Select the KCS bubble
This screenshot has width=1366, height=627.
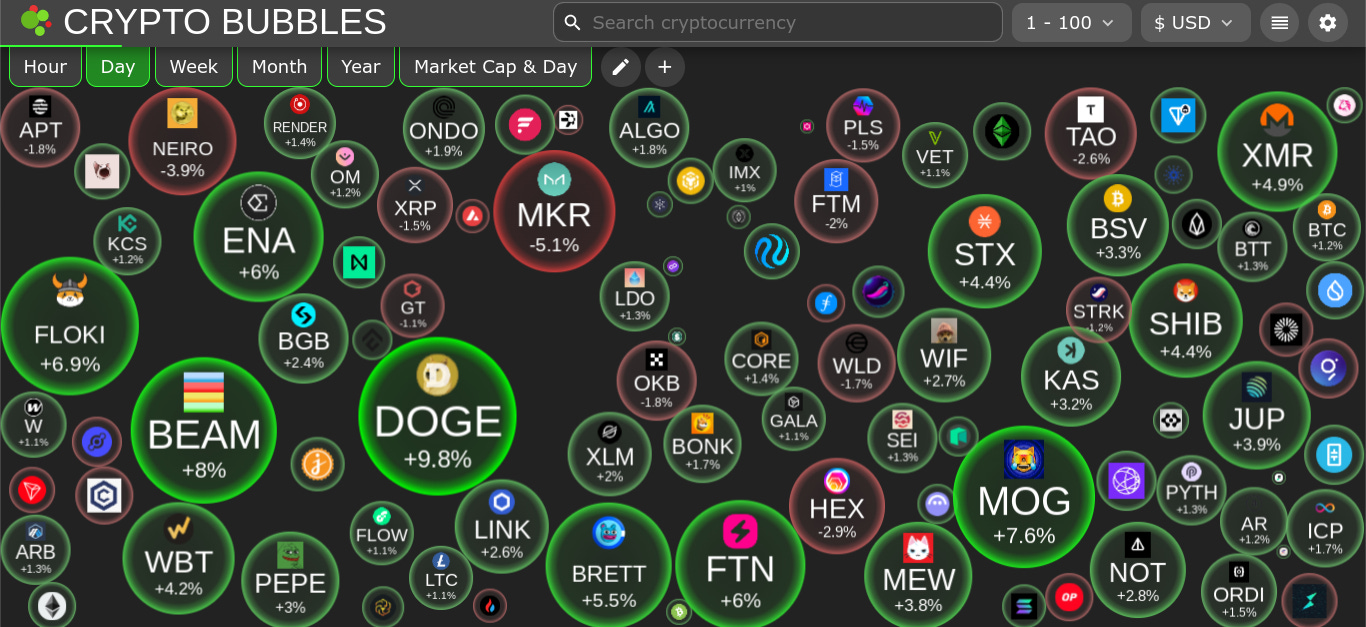[127, 241]
